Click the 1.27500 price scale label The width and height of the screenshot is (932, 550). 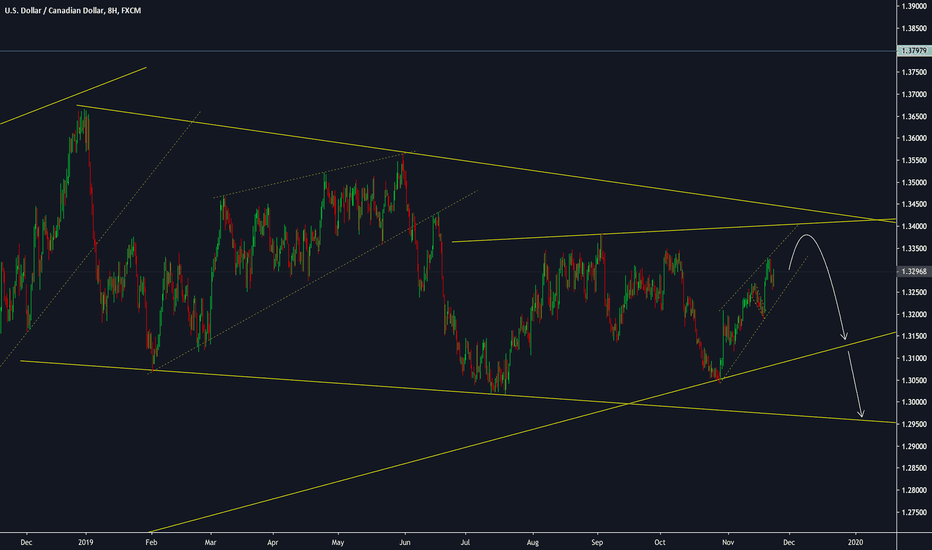911,512
